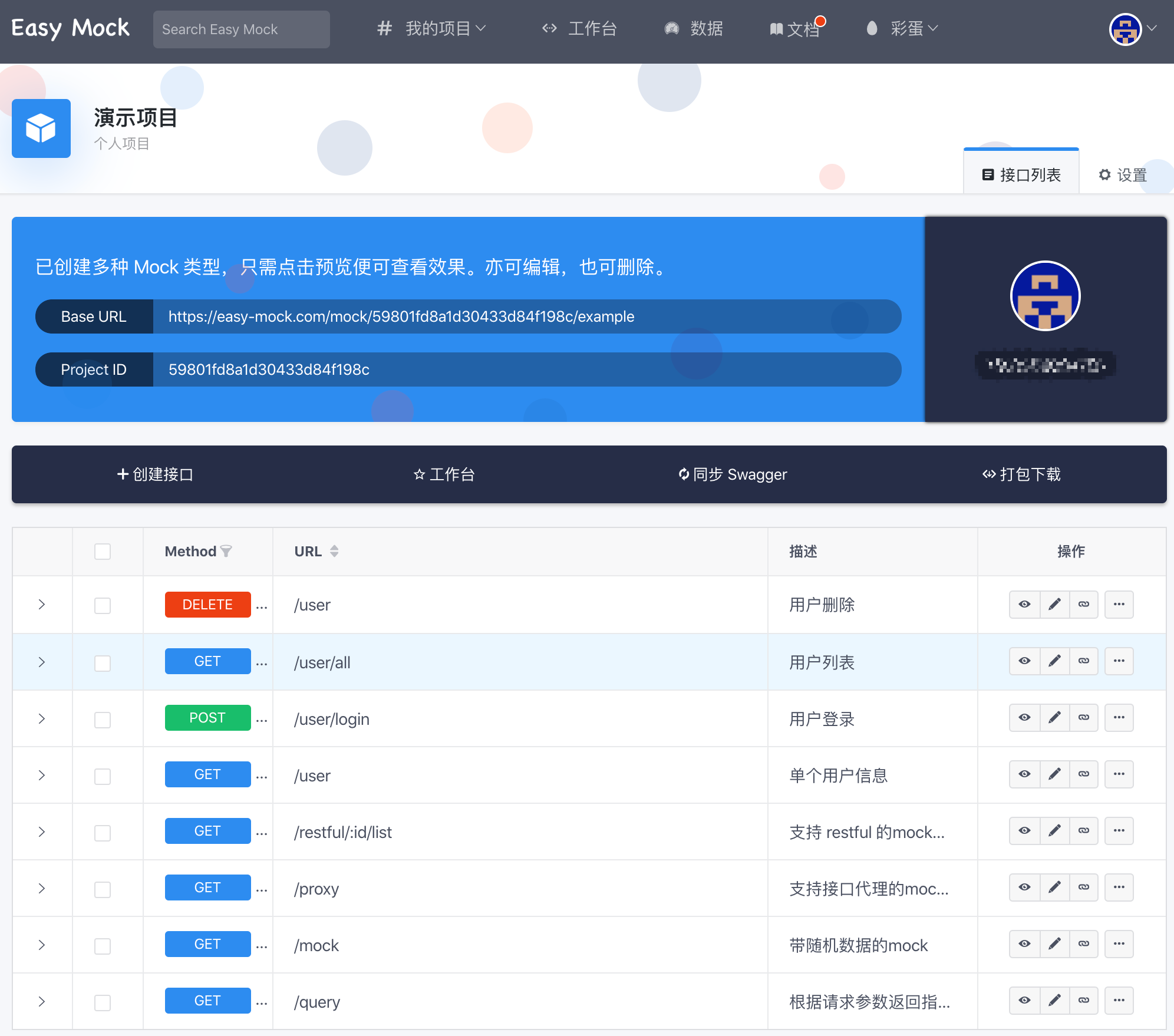Image resolution: width=1174 pixels, height=1036 pixels.
Task: Click 创建接口 to create an interface
Action: [x=156, y=474]
